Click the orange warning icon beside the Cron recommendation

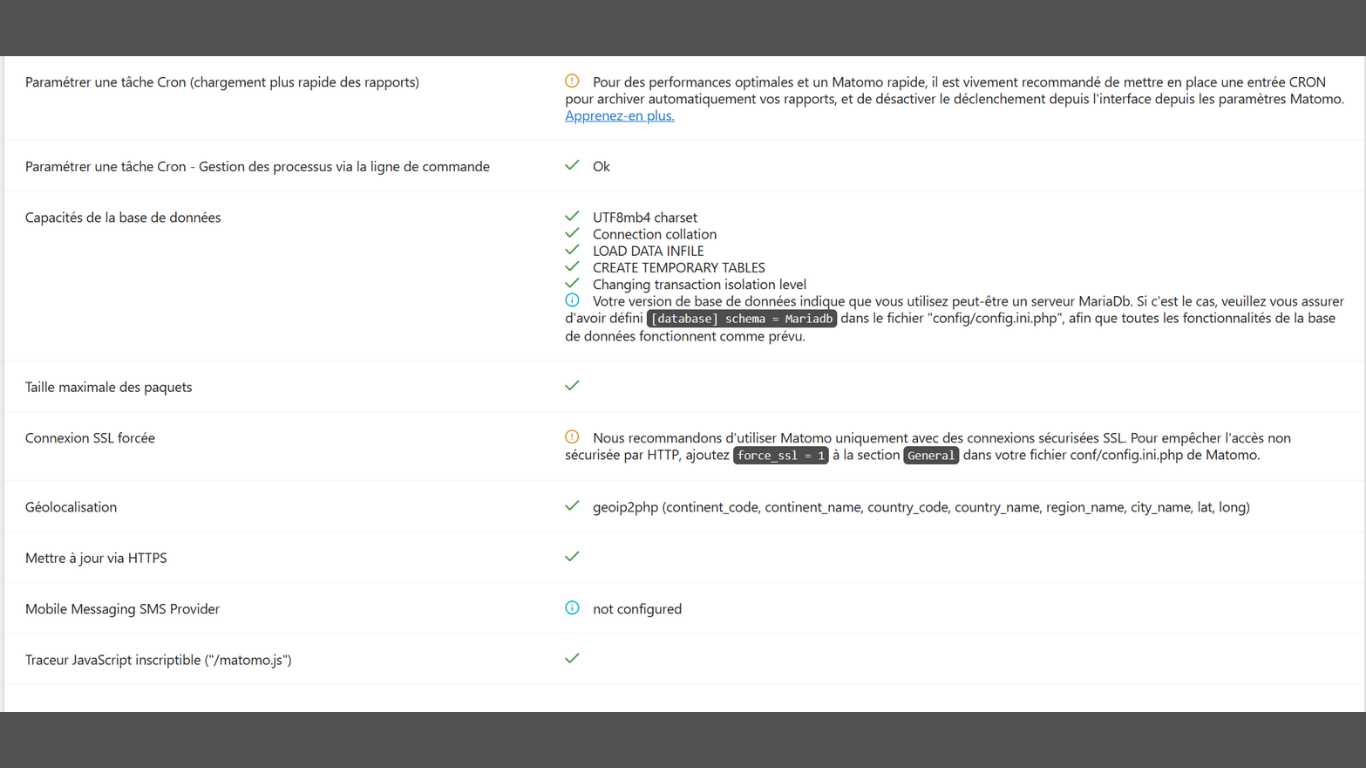coord(572,81)
